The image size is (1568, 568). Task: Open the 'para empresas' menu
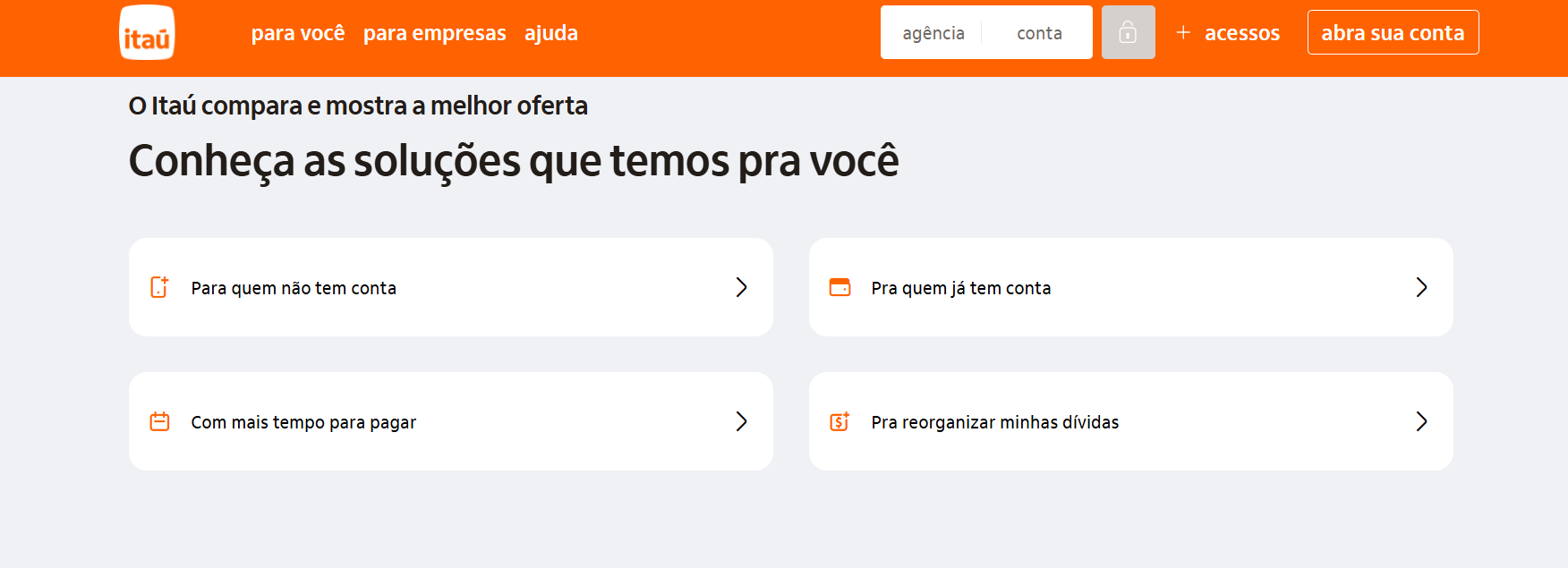point(434,33)
